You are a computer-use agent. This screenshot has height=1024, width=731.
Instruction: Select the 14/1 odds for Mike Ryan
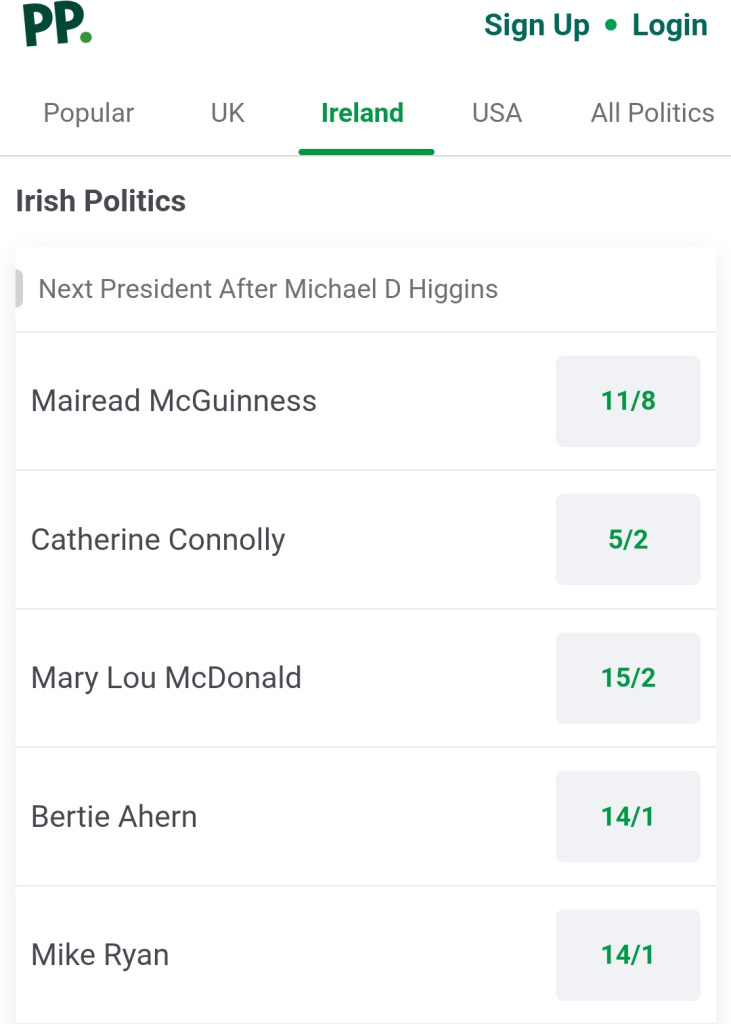pyautogui.click(x=628, y=955)
